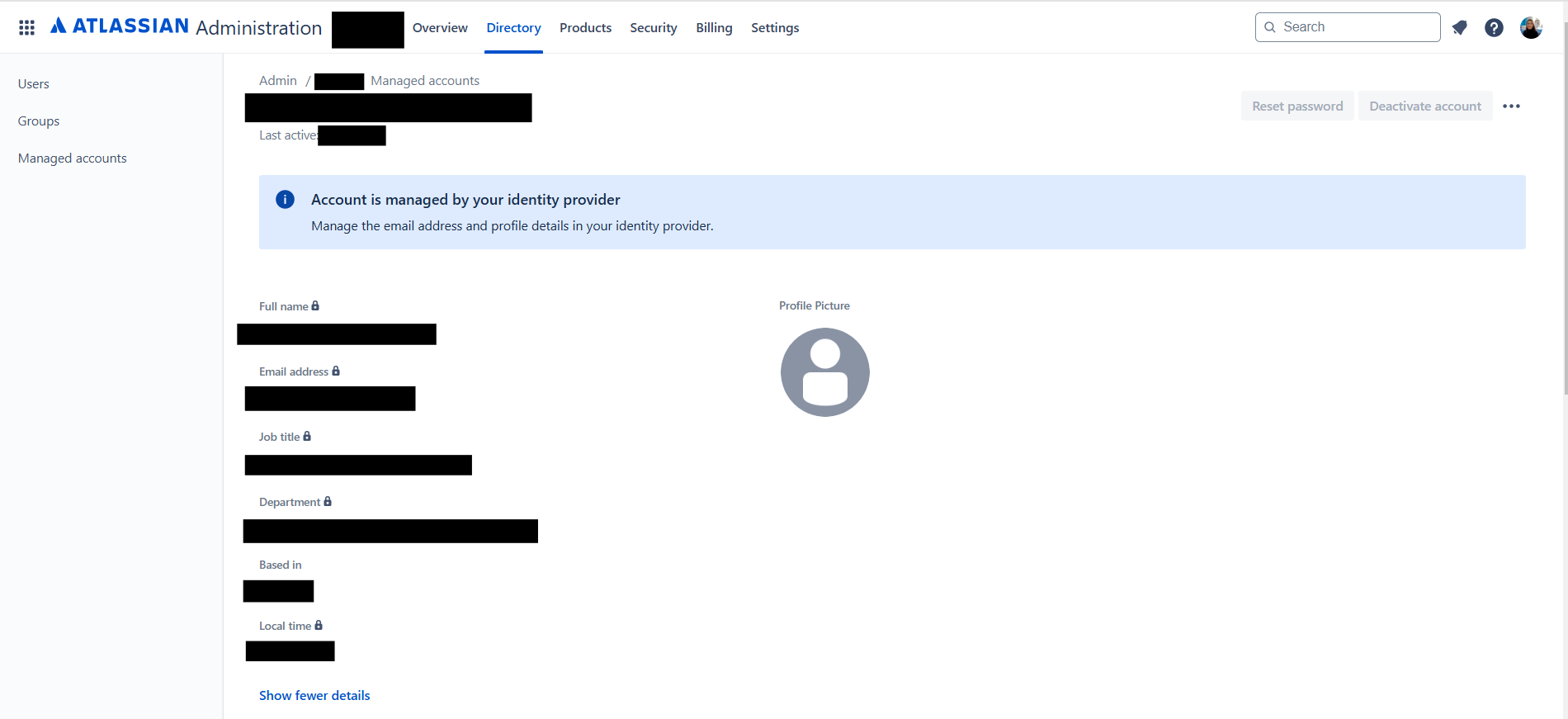Click the default profile picture avatar
The width and height of the screenshot is (1568, 719).
tap(825, 372)
